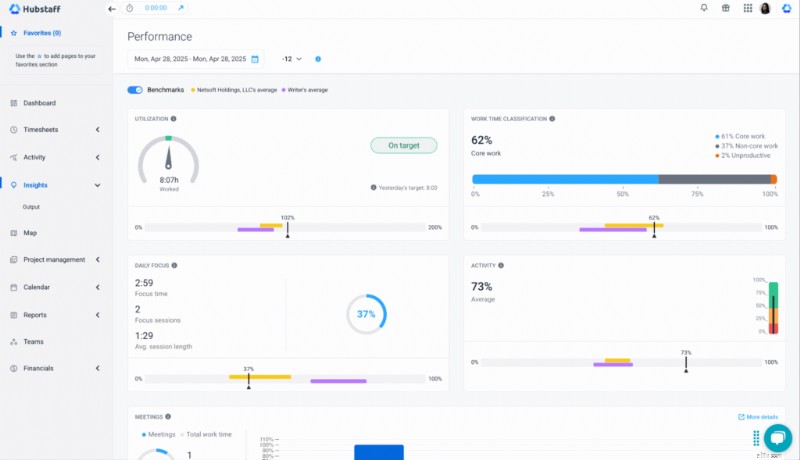Screen dimensions: 800x460
Task: Click the date range input field
Action: coord(195,59)
